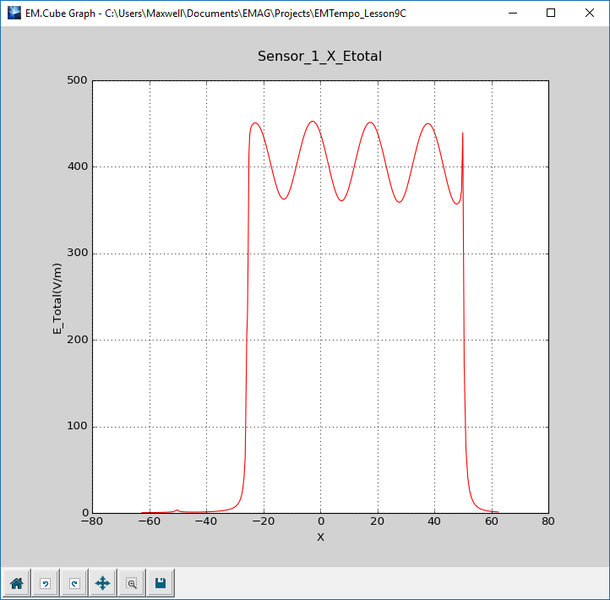Click the 500 tick on y-axis
Viewport: 610px width, 600px height.
76,81
